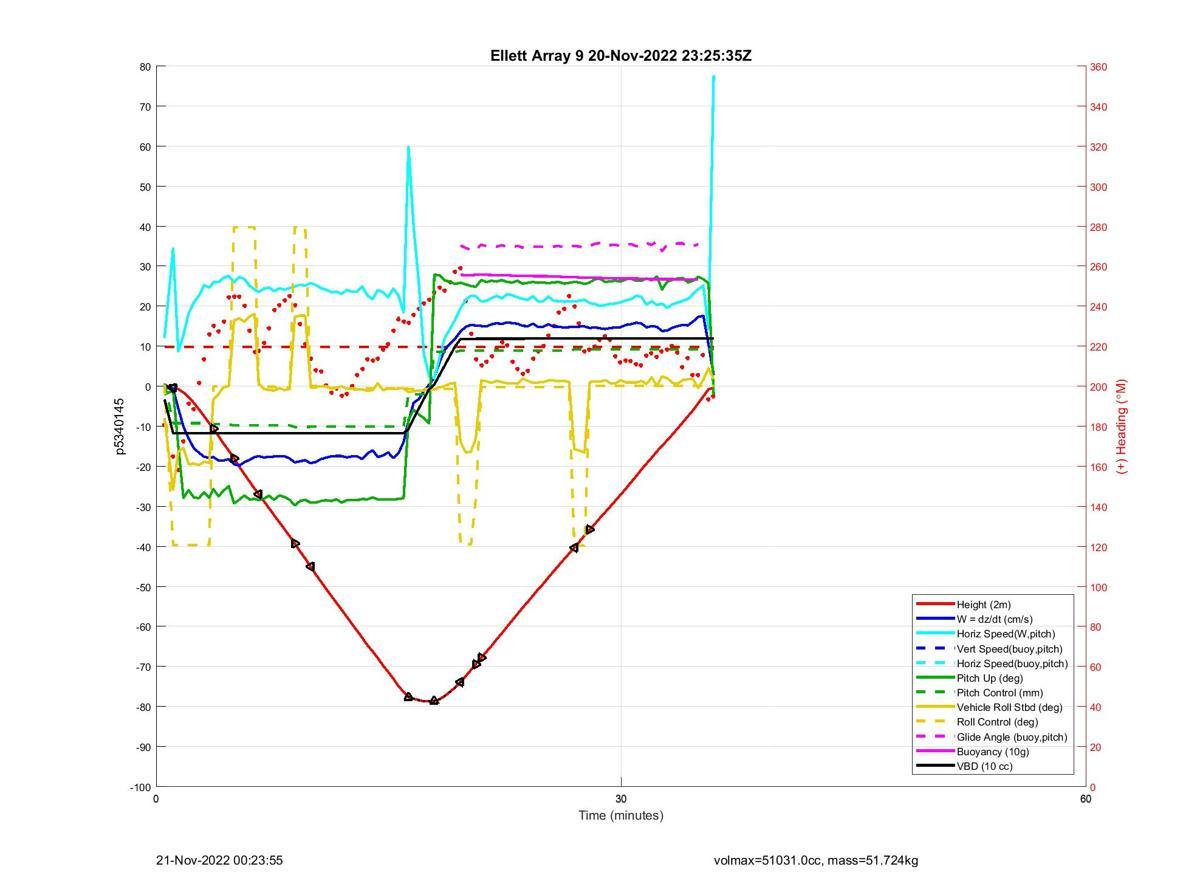Click legend label "Glide Angle (buoy,pitch)"
This screenshot has height=885, width=1200.
pos(1011,737)
